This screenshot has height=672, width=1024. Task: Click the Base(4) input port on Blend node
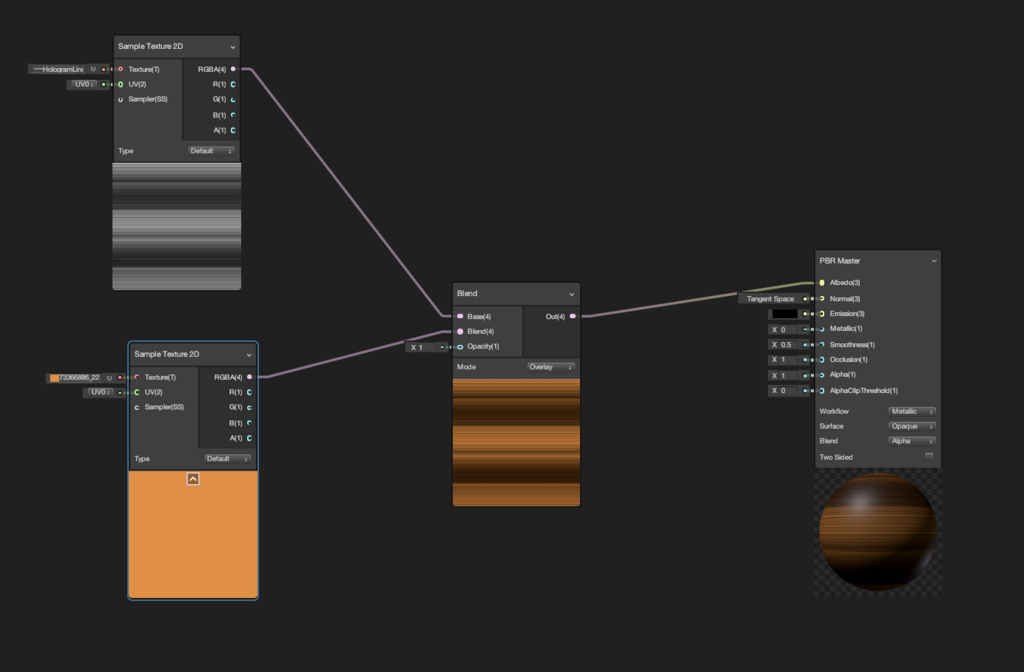[460, 316]
